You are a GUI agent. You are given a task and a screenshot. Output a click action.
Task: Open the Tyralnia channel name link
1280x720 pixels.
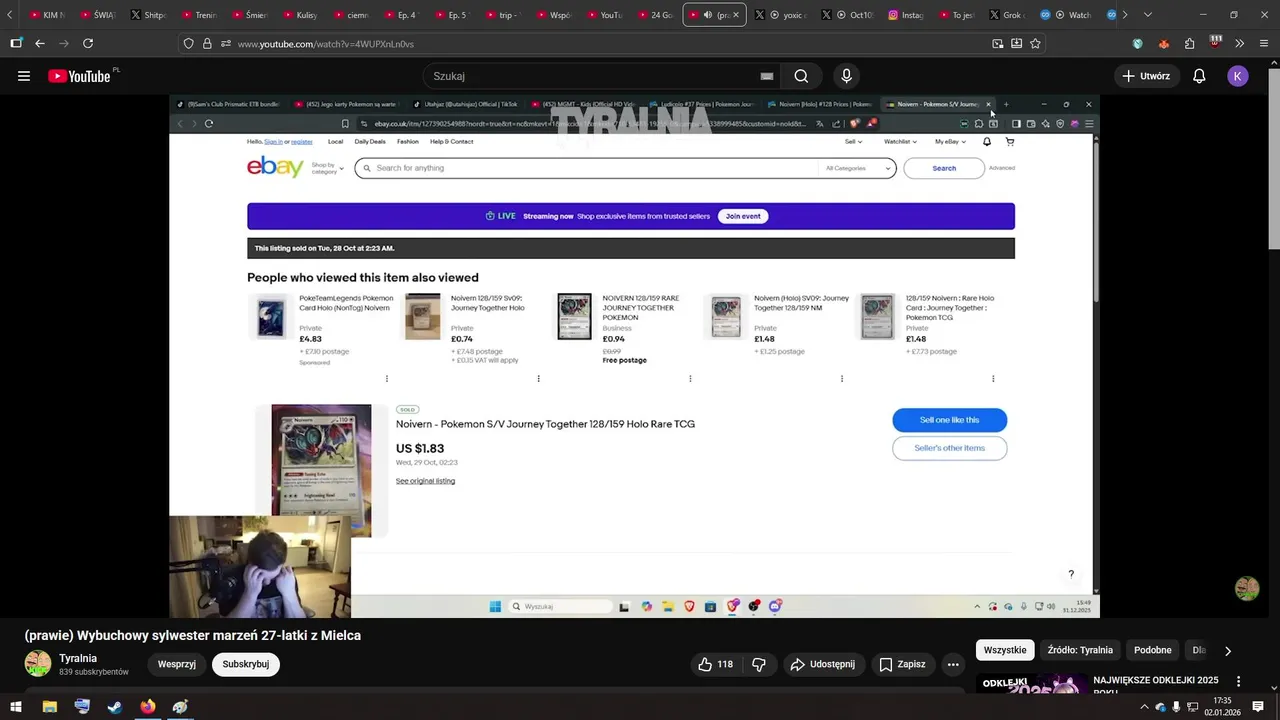pos(78,658)
